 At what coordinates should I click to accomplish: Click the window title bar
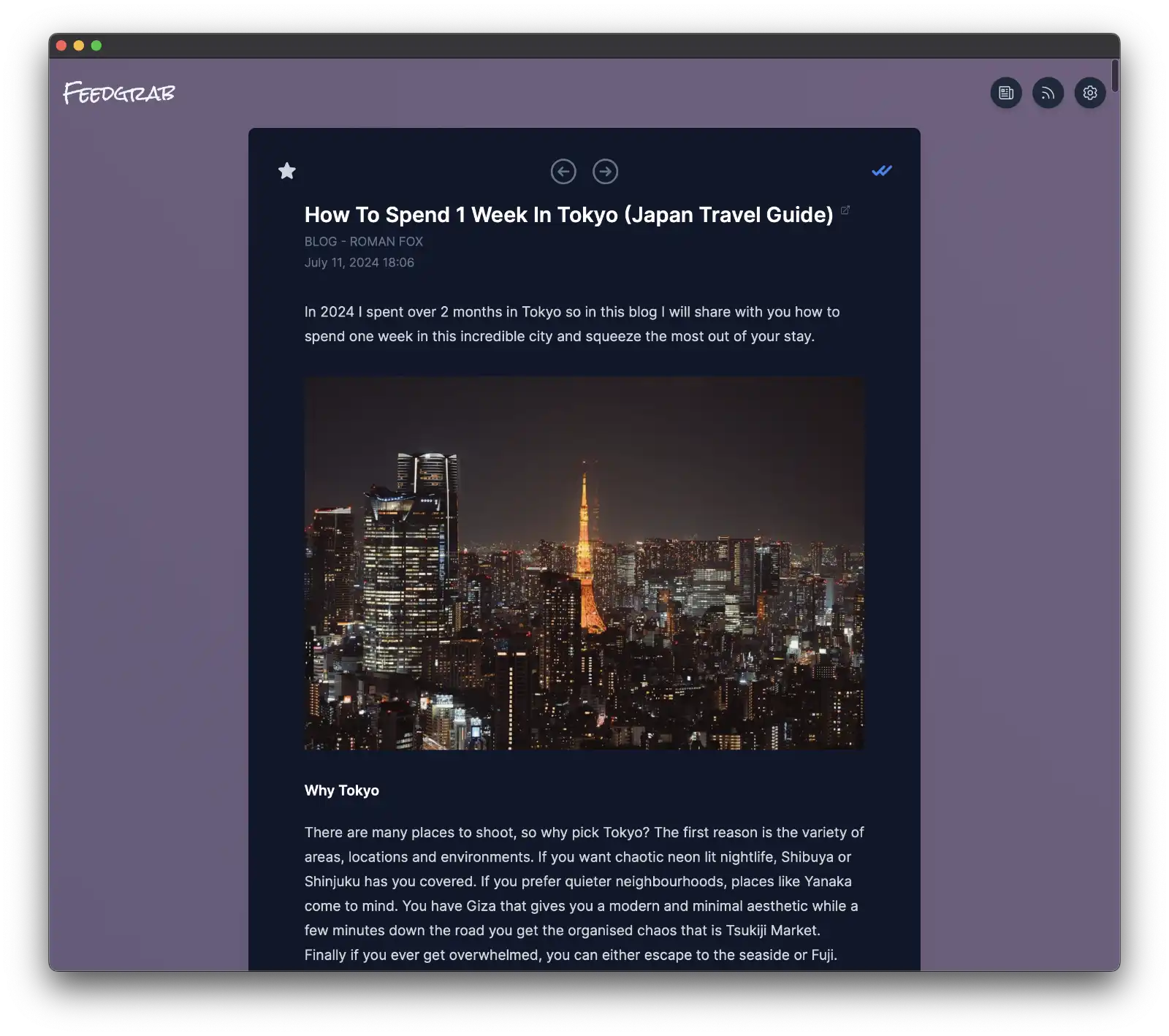click(x=584, y=45)
